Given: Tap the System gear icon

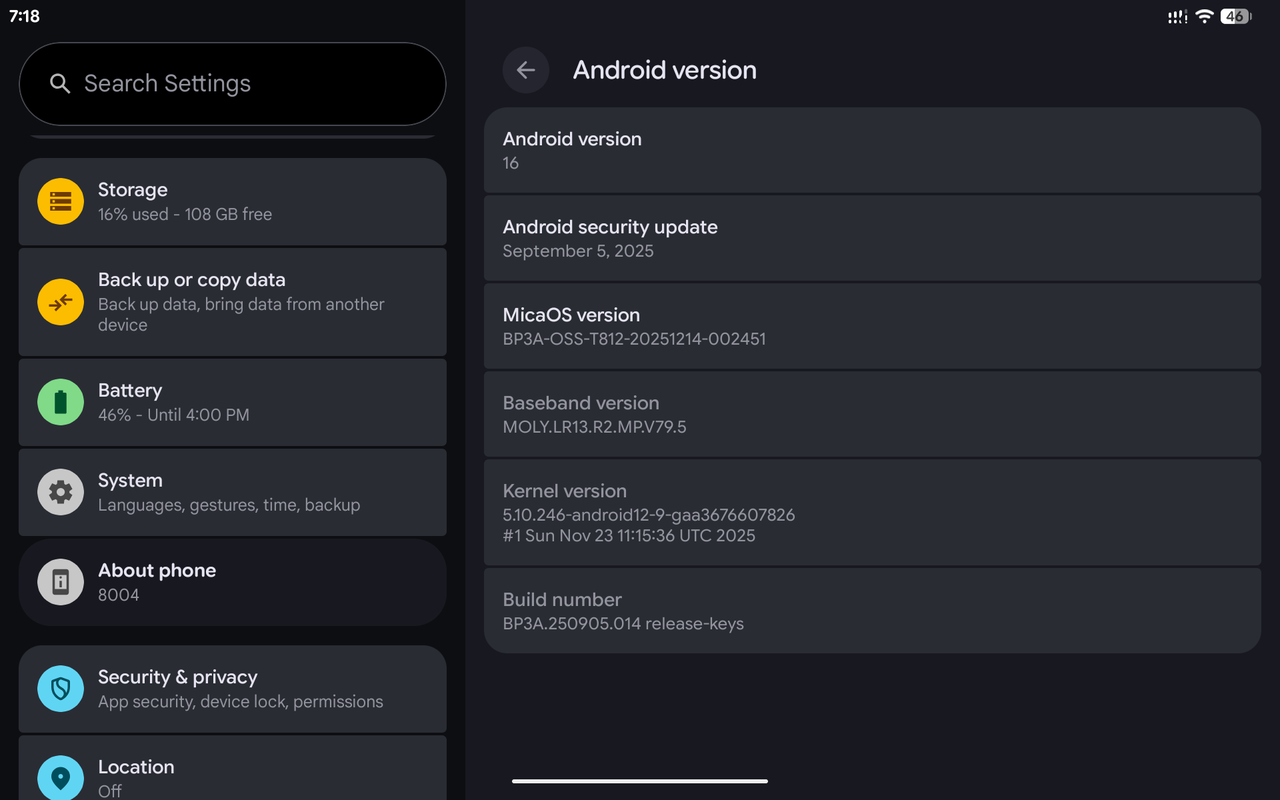Looking at the screenshot, I should coord(60,492).
